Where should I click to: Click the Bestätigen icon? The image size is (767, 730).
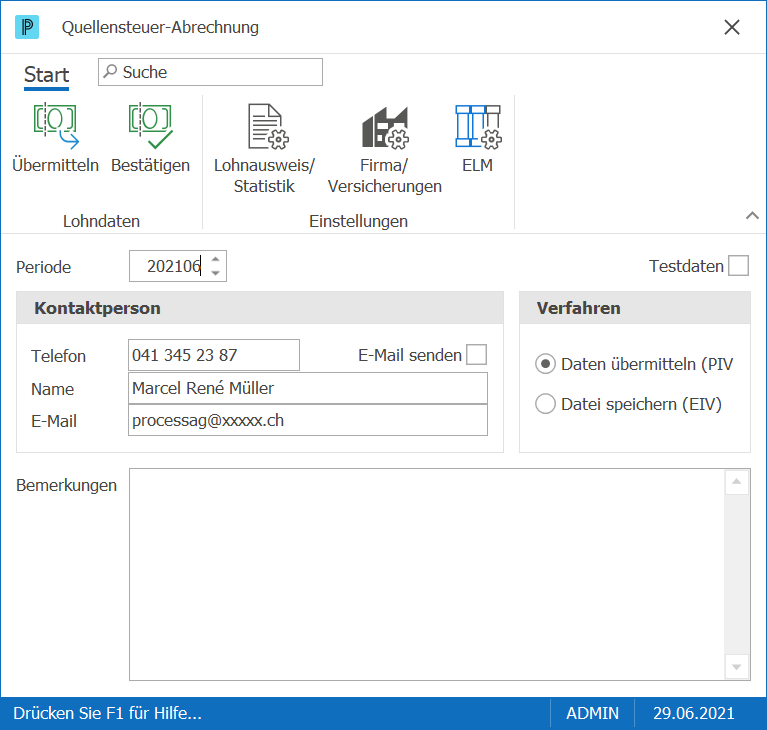(x=150, y=126)
